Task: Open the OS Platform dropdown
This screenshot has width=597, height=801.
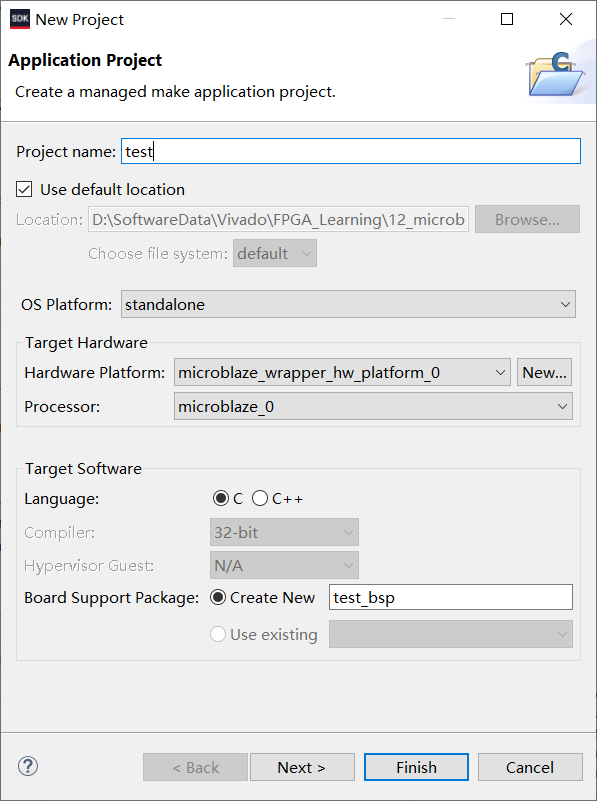Action: tap(348, 304)
